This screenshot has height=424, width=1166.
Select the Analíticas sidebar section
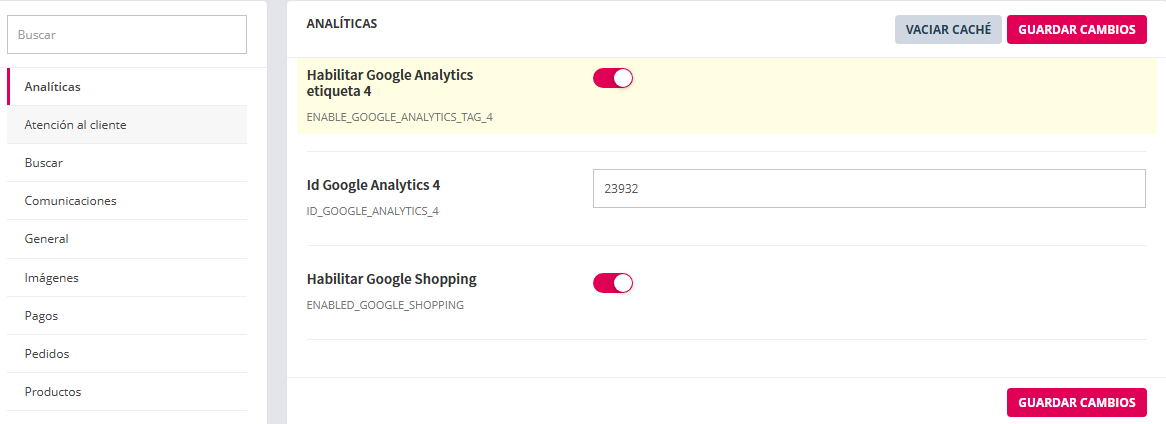coord(53,87)
